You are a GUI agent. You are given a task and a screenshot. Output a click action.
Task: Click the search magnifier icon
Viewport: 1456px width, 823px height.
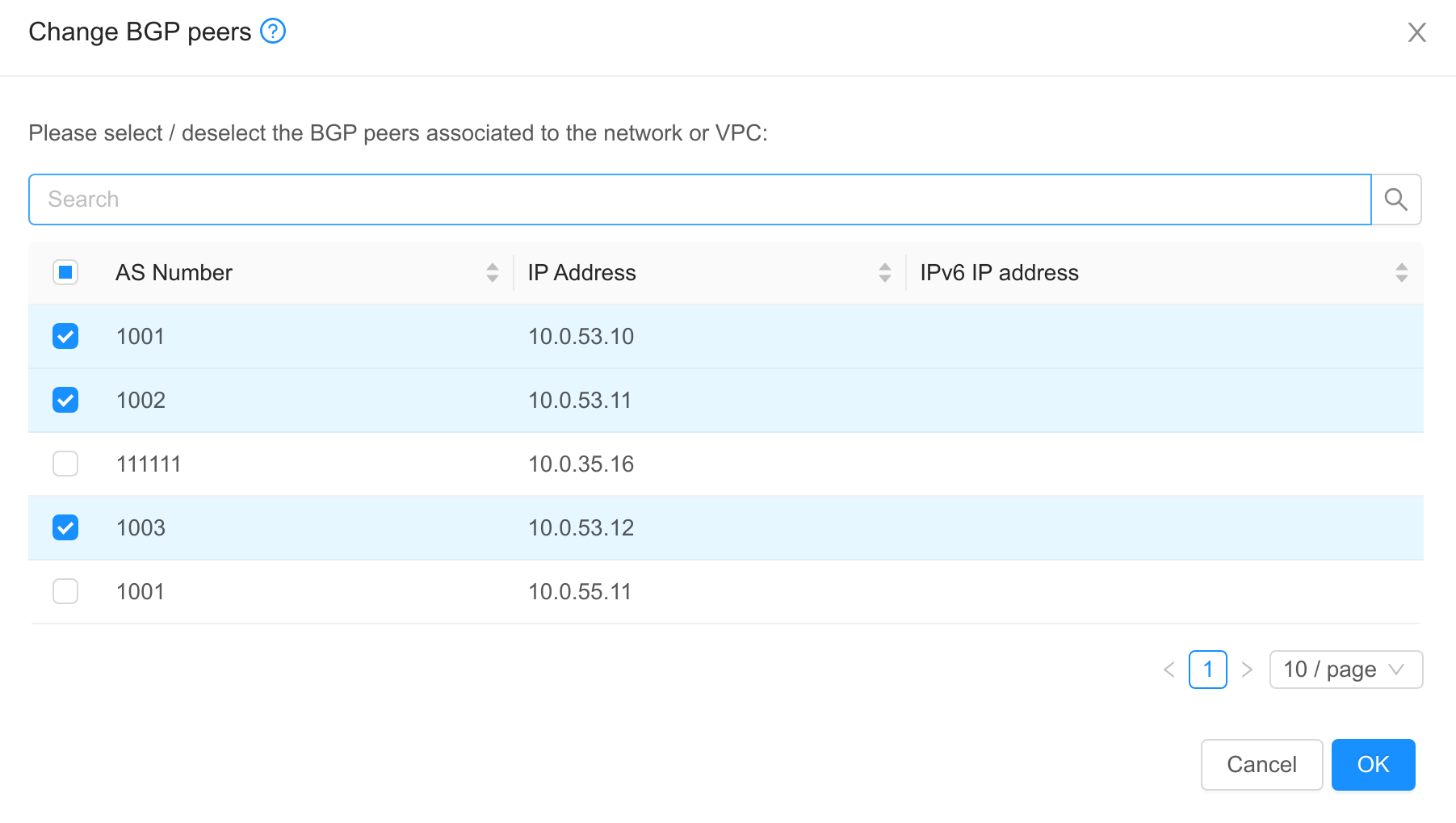(1395, 199)
